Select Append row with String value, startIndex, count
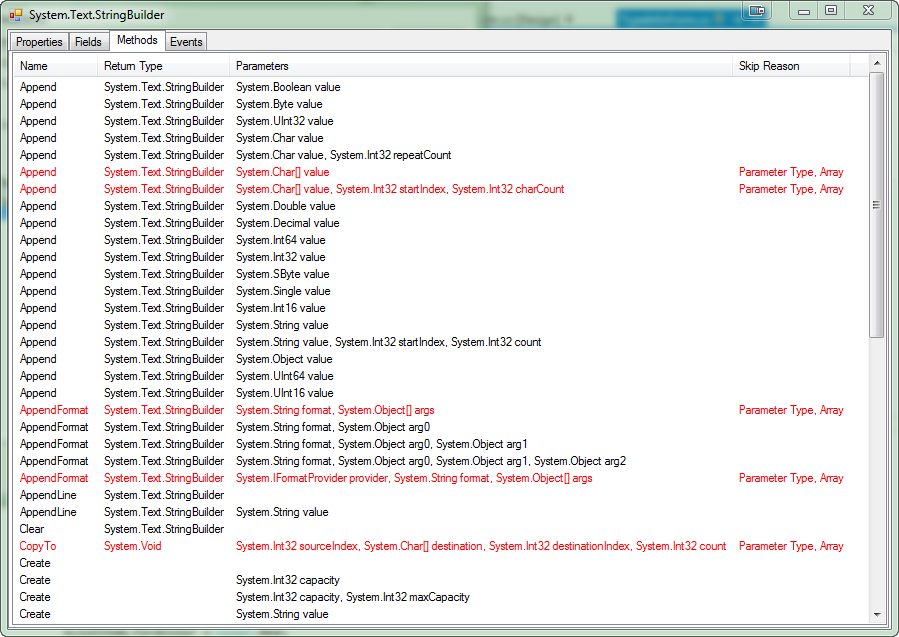 [441, 342]
